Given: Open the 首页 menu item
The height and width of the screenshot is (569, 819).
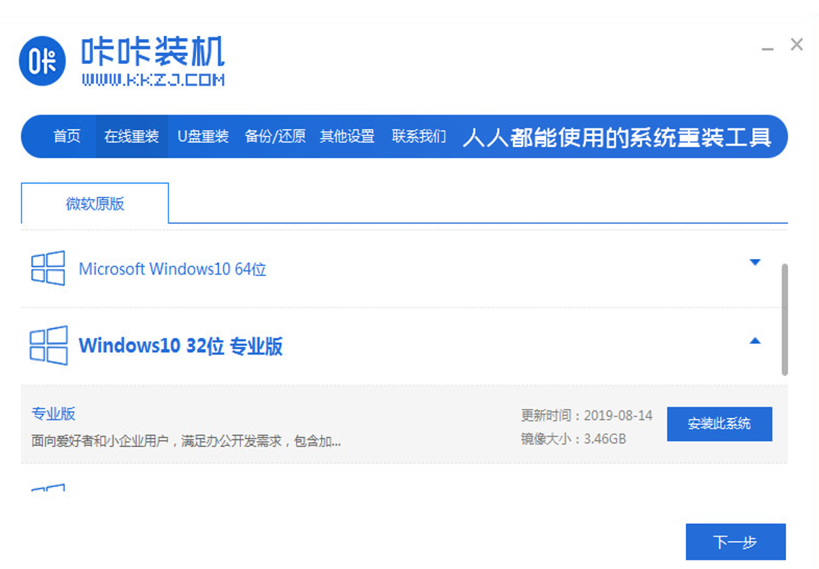Looking at the screenshot, I should pos(67,137).
